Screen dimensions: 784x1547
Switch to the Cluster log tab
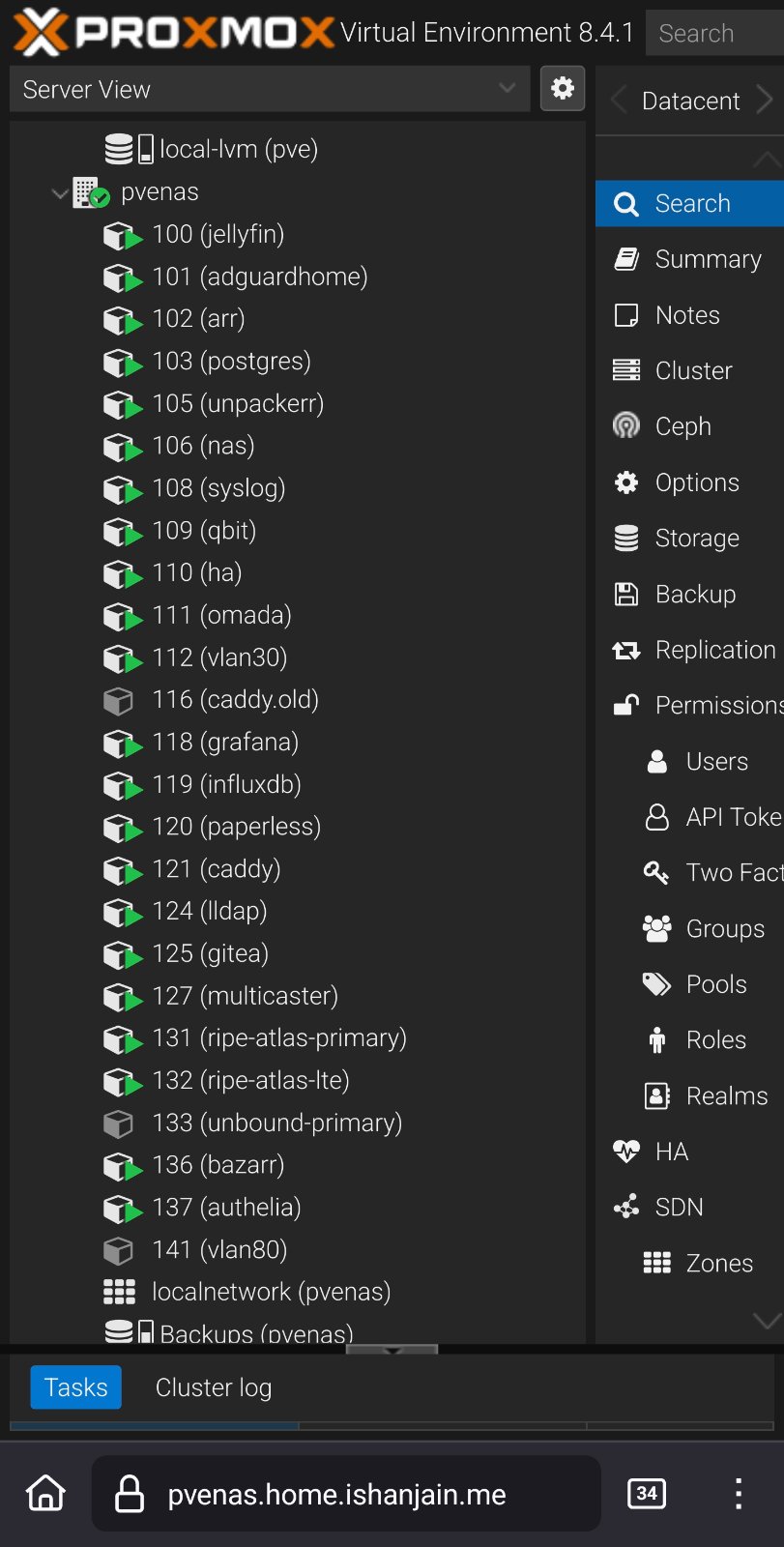point(214,1387)
